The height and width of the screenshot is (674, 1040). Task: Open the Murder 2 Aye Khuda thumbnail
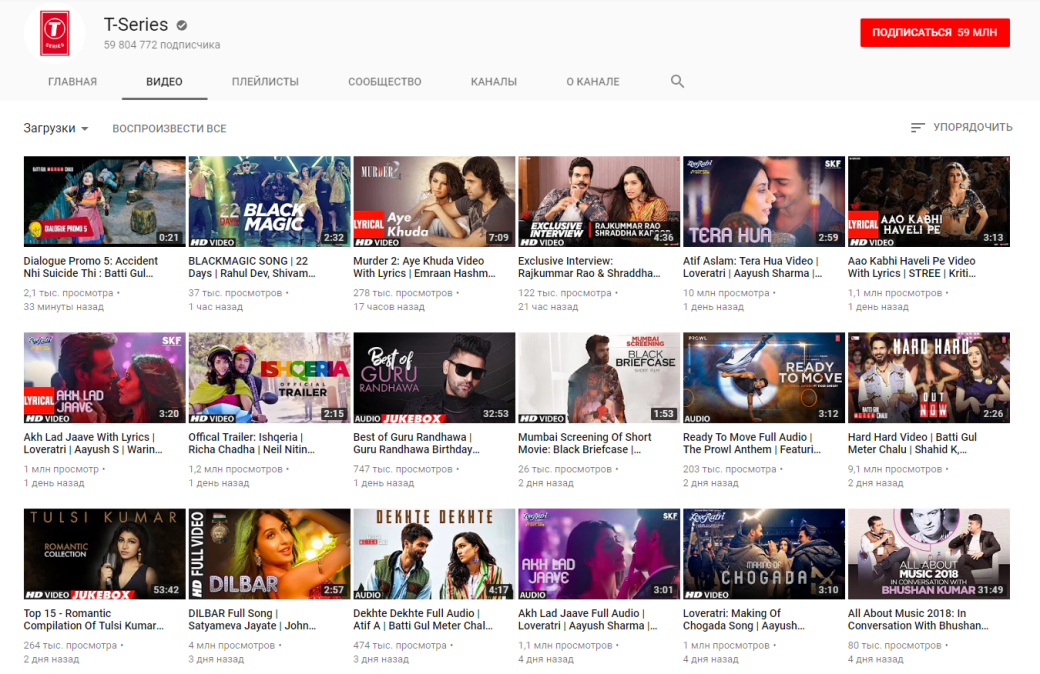click(434, 202)
